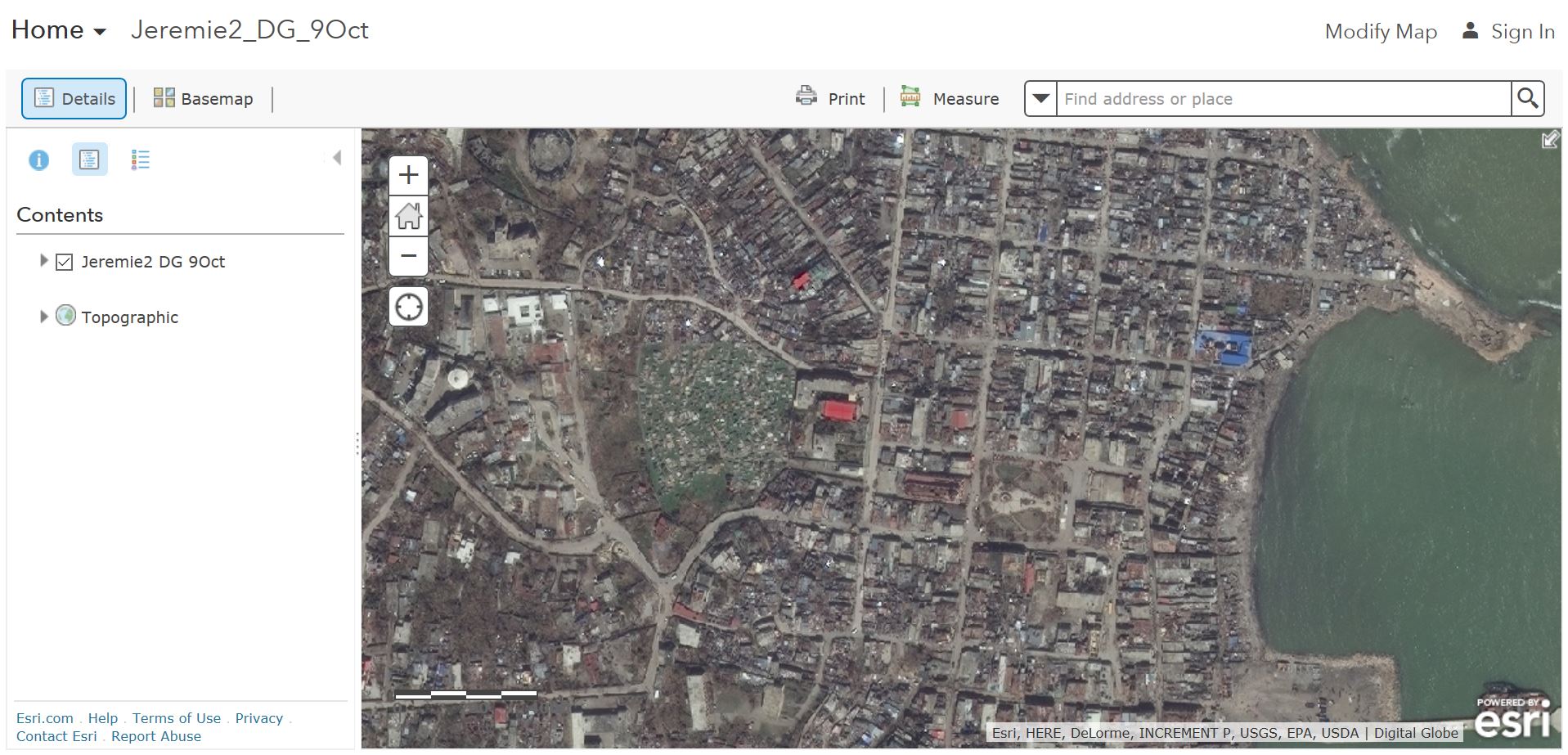Select the Jeremie2 DG 9Oct layer name
This screenshot has width=1568, height=755.
click(153, 262)
